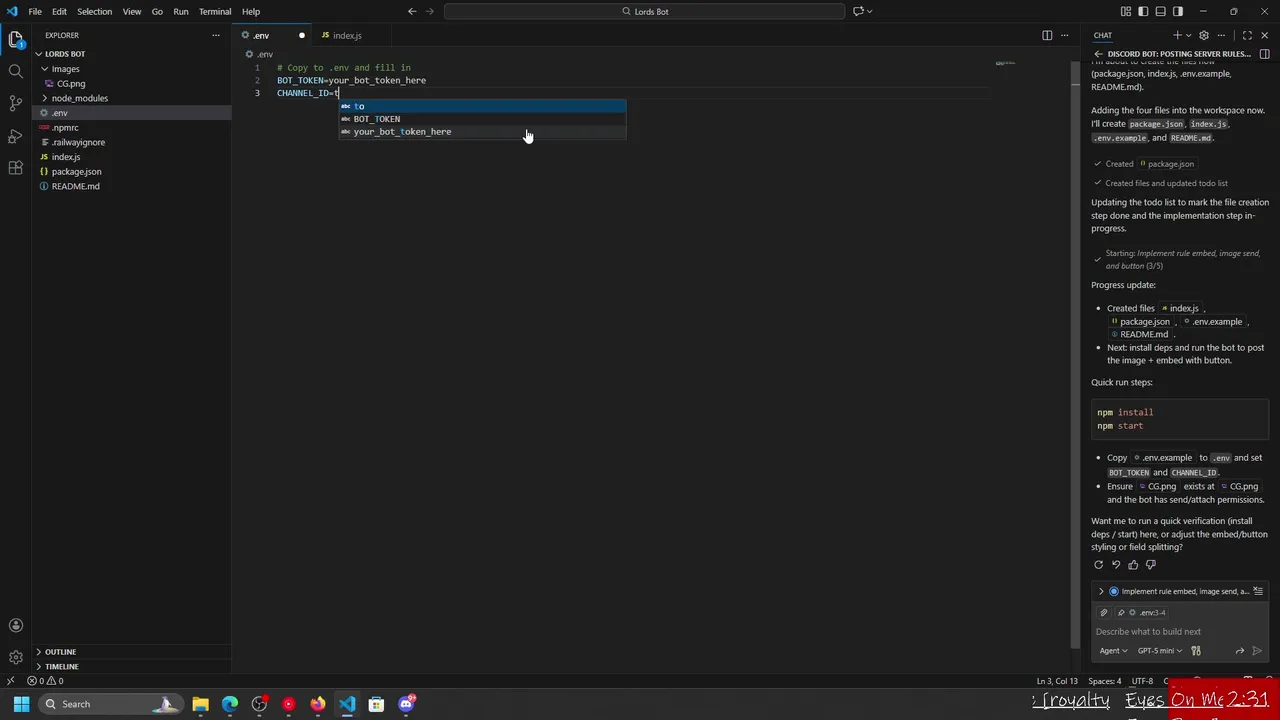Open Source Control view in activity bar
This screenshot has height=720, width=1280.
15,103
